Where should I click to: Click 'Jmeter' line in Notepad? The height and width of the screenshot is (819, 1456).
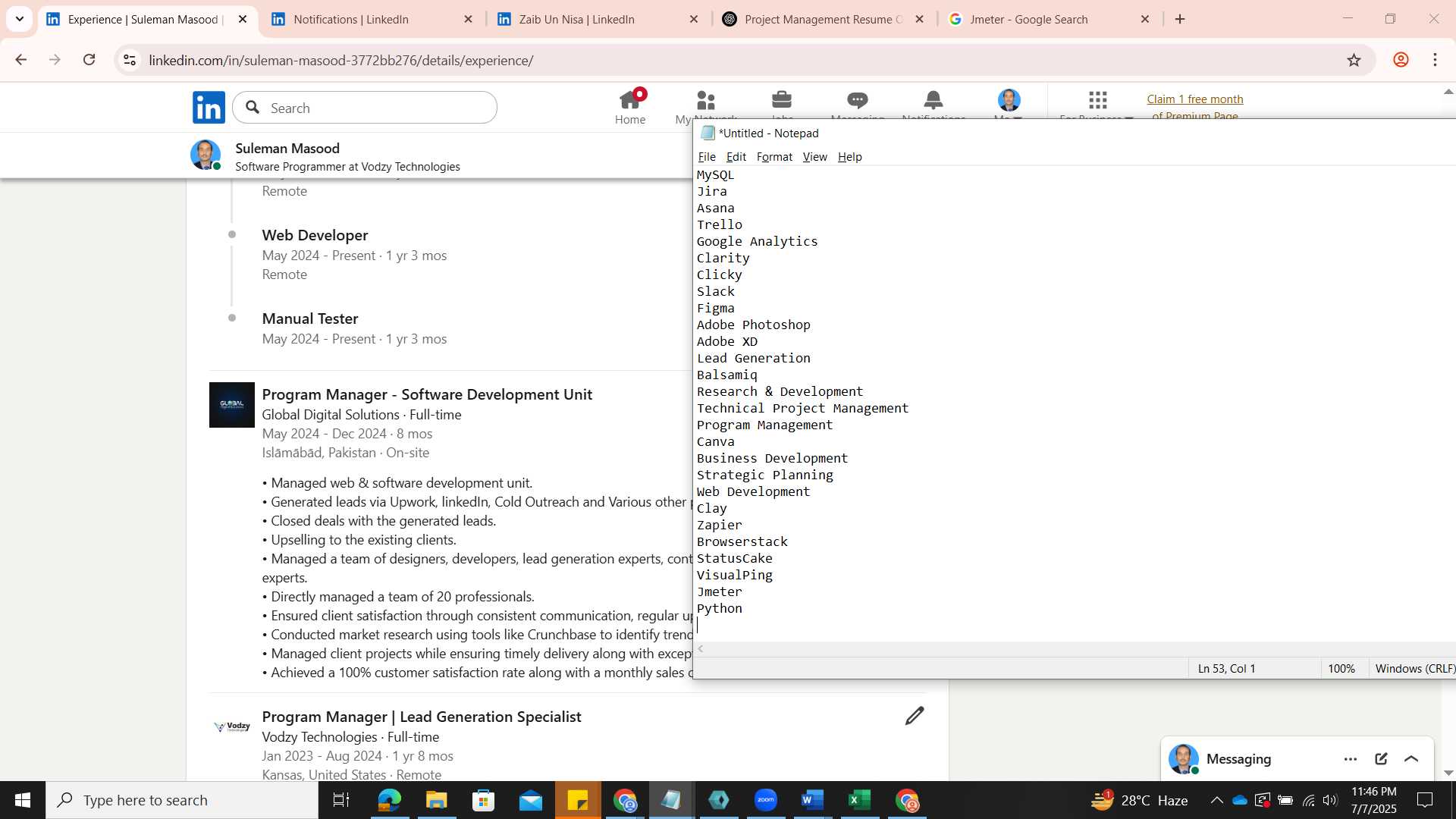pyautogui.click(x=720, y=591)
